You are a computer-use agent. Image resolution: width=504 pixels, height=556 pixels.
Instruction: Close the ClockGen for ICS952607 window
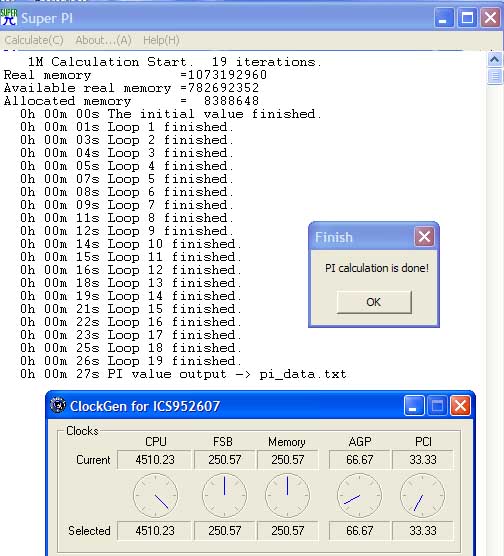460,406
